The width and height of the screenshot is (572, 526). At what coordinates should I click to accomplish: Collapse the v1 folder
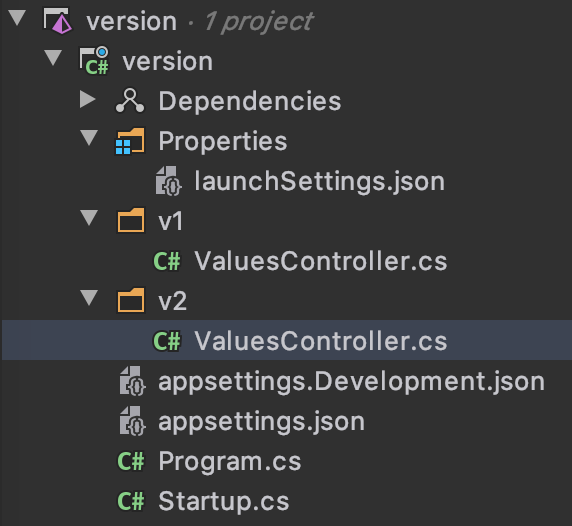(89, 218)
